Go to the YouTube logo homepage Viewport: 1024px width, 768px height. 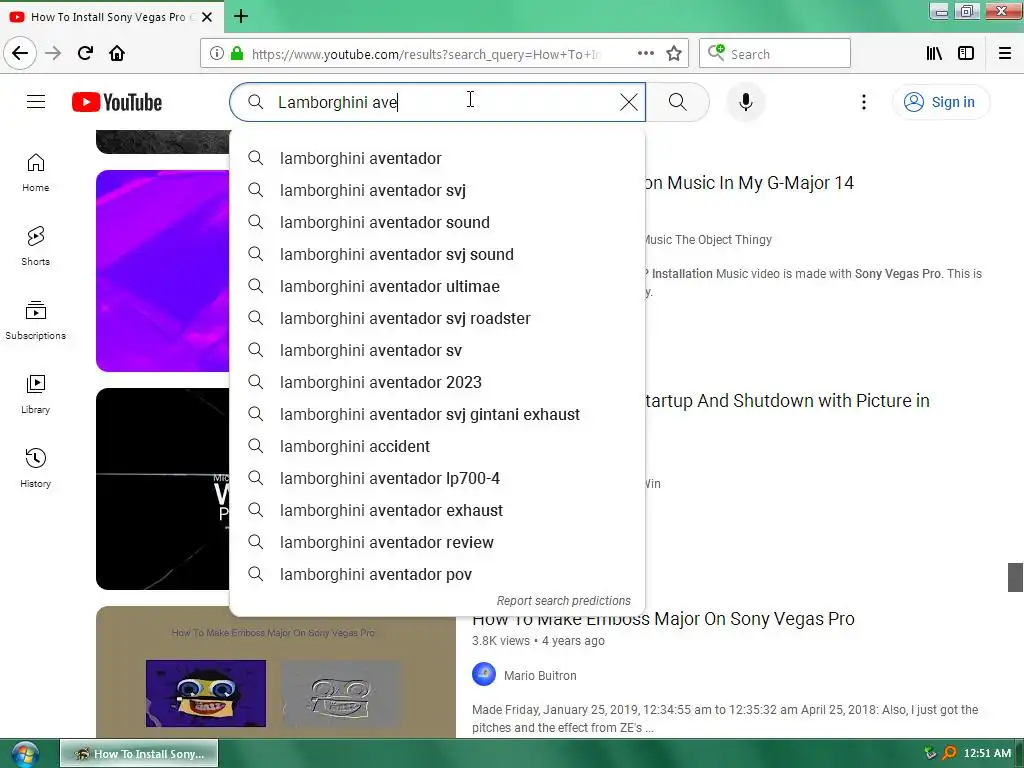(117, 102)
